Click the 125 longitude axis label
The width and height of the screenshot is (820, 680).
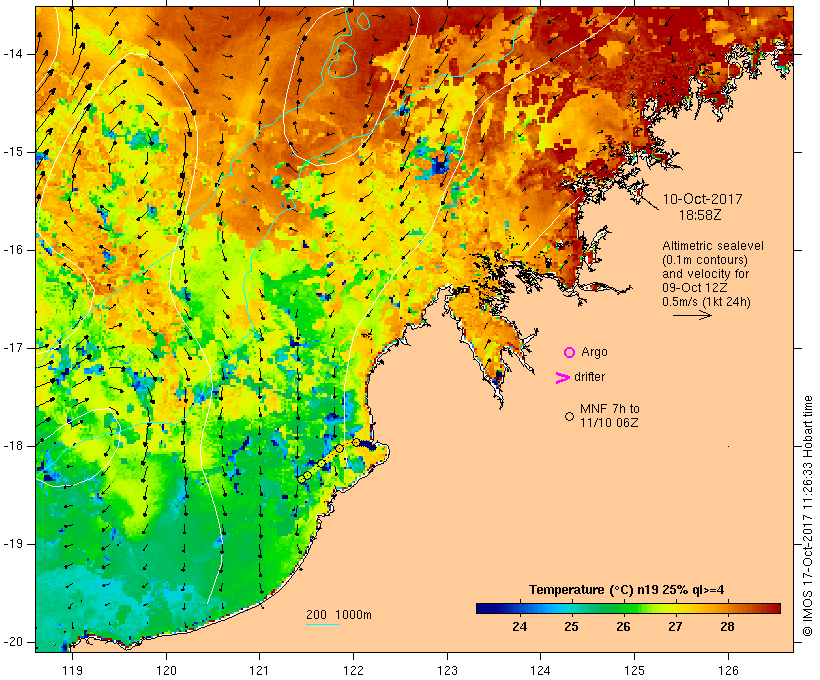point(634,670)
